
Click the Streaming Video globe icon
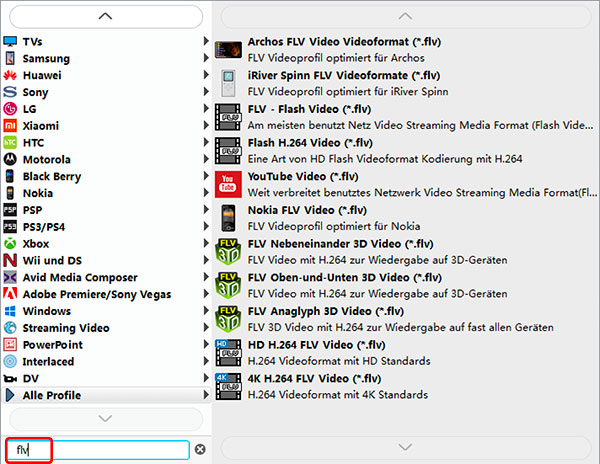click(10, 327)
